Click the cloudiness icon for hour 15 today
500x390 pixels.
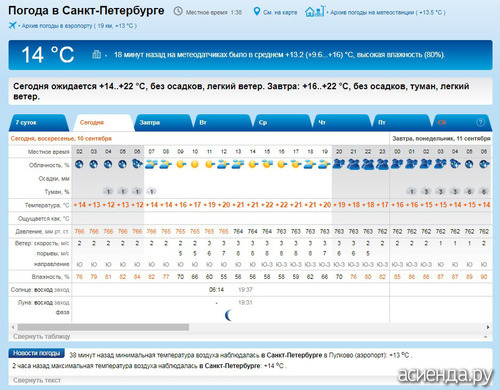(267, 164)
